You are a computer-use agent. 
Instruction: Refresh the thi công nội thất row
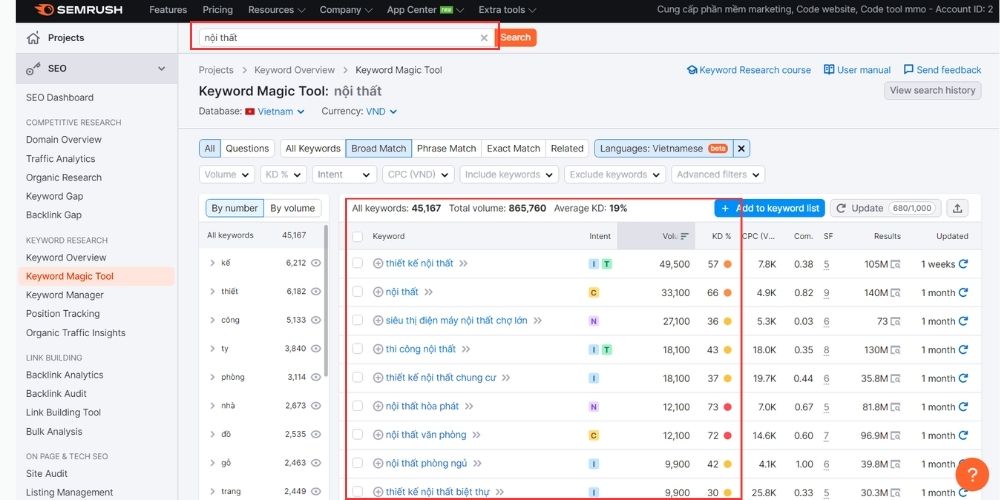coord(963,349)
